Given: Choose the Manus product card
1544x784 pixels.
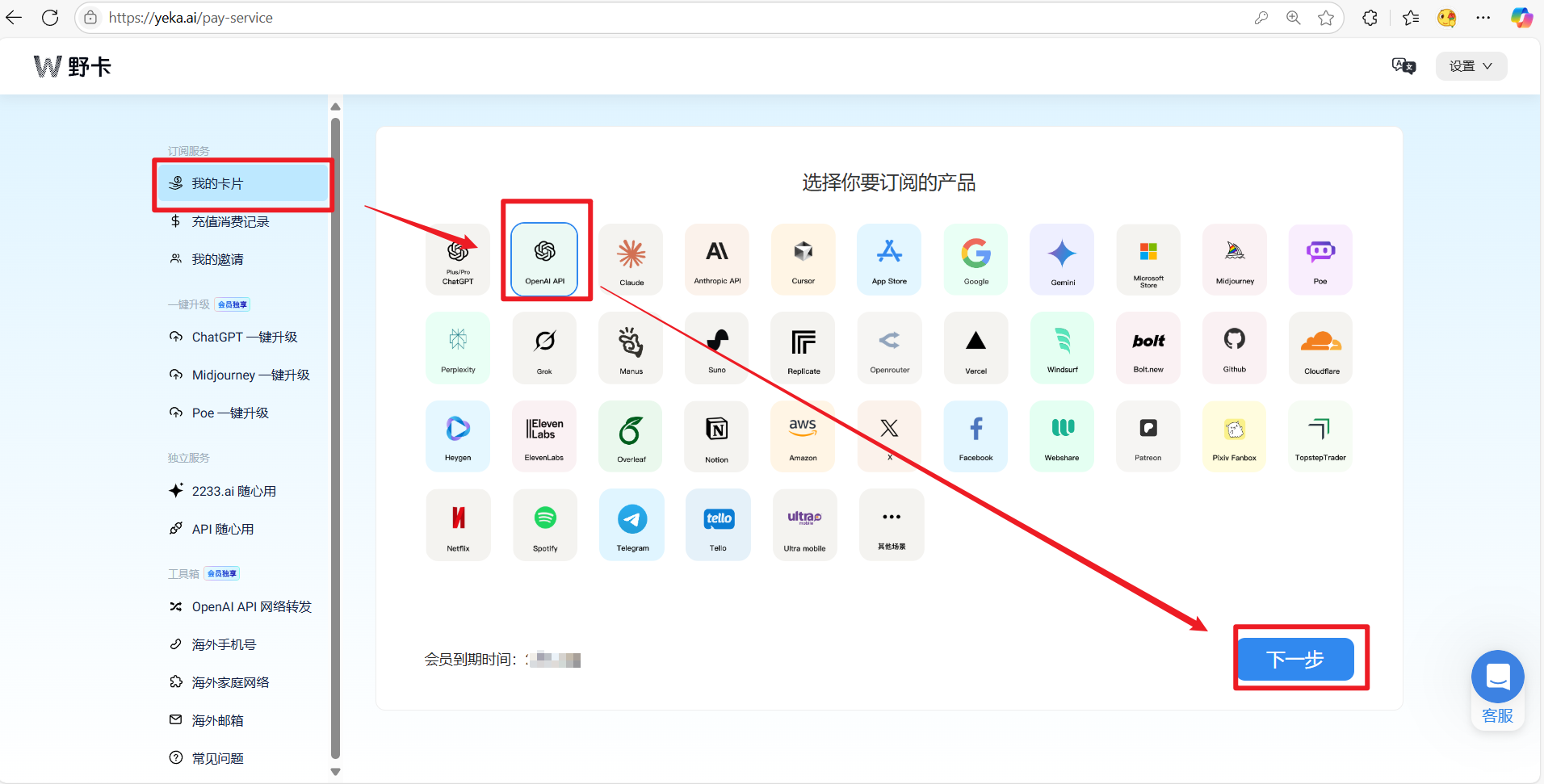Looking at the screenshot, I should point(631,348).
